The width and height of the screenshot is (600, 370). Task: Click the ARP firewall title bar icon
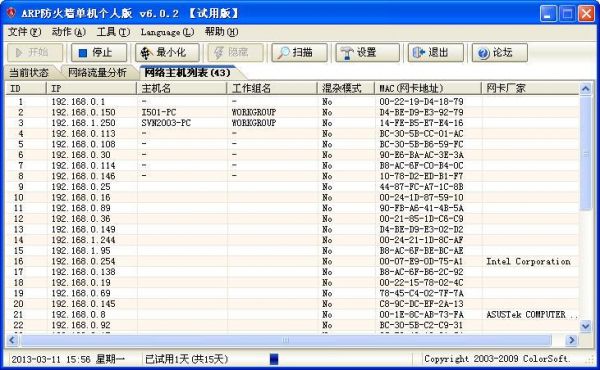click(x=11, y=13)
